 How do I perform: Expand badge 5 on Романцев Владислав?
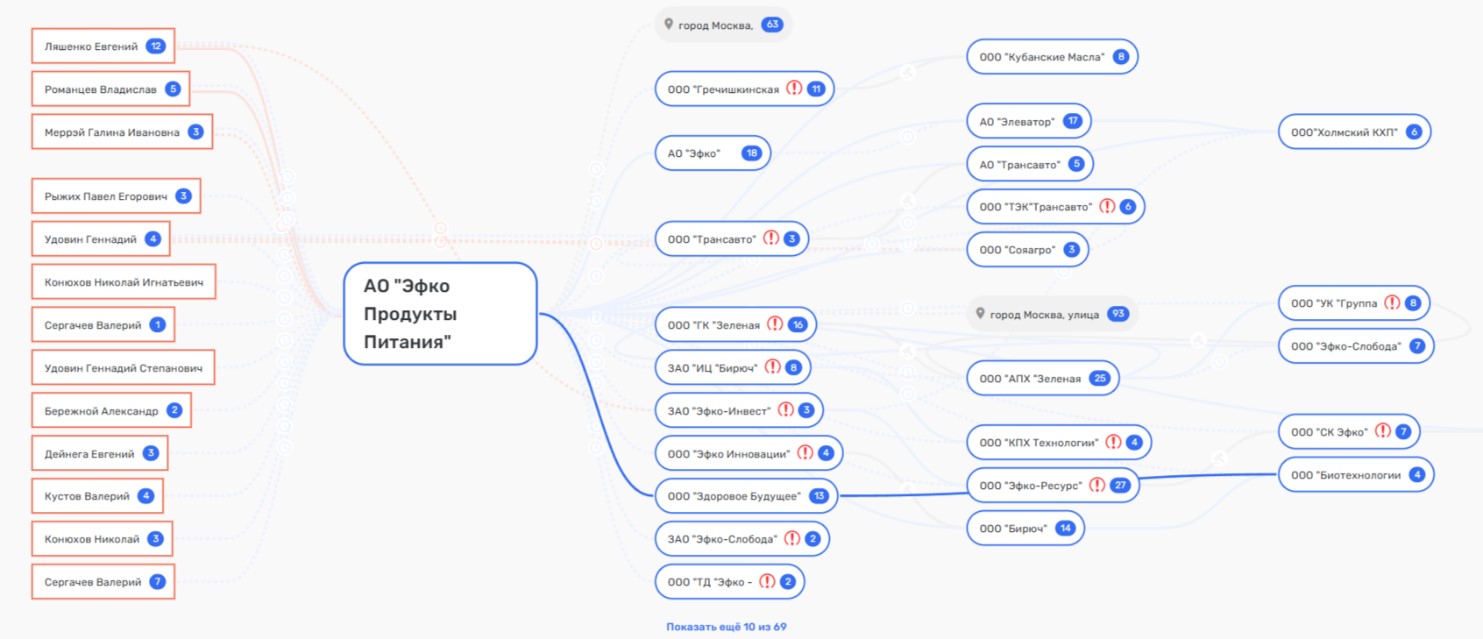coord(173,89)
